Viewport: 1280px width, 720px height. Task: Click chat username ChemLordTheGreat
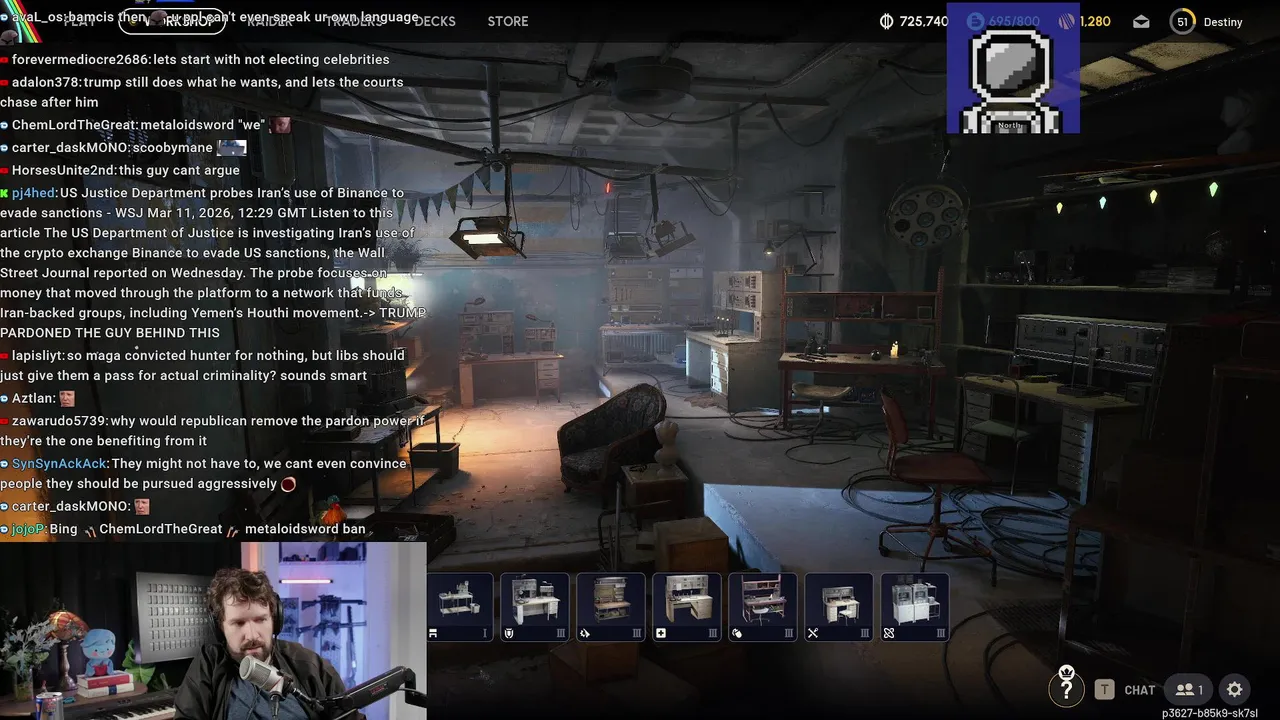point(74,125)
